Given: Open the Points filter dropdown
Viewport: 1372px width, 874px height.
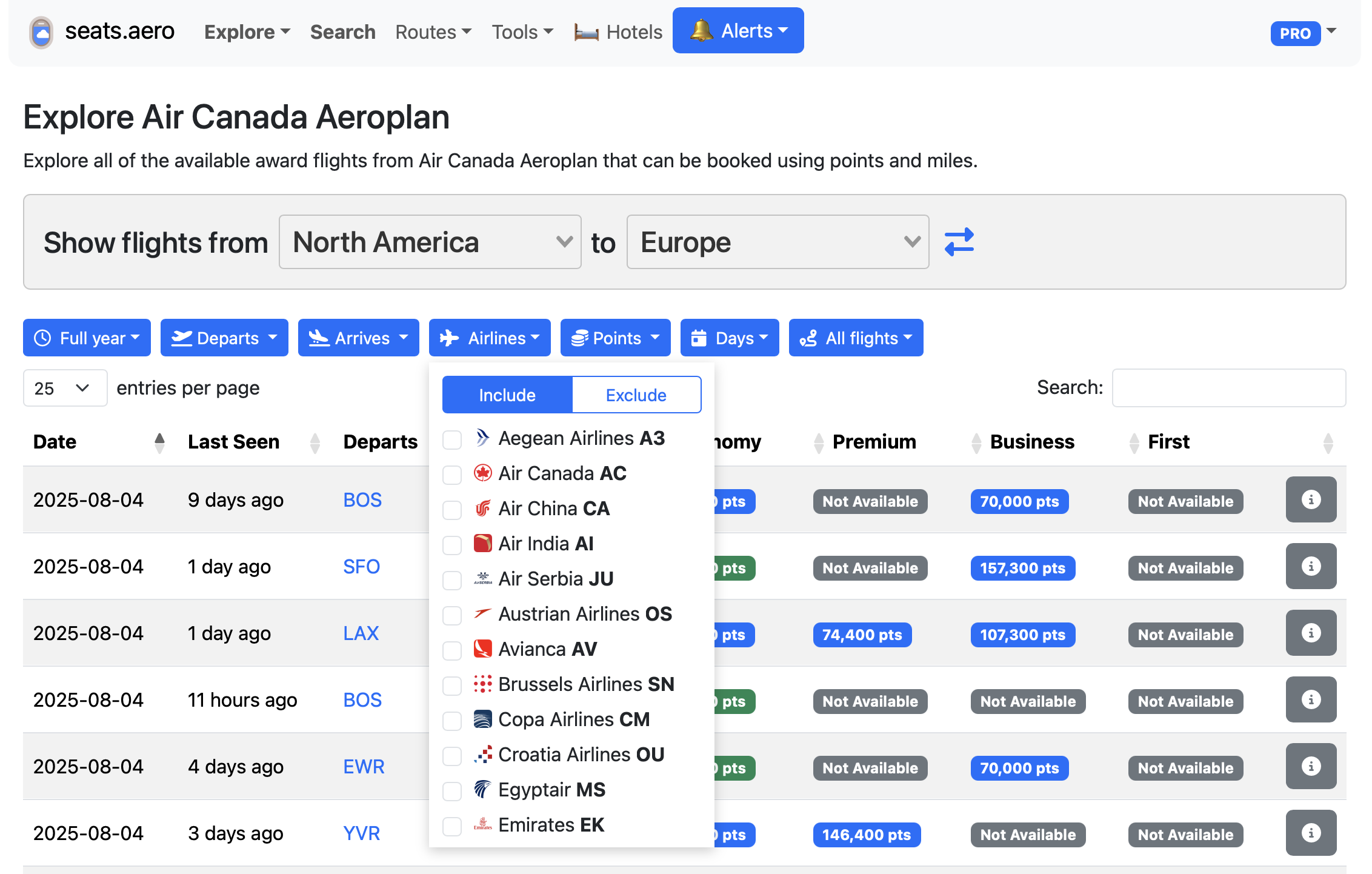Looking at the screenshot, I should tap(615, 338).
